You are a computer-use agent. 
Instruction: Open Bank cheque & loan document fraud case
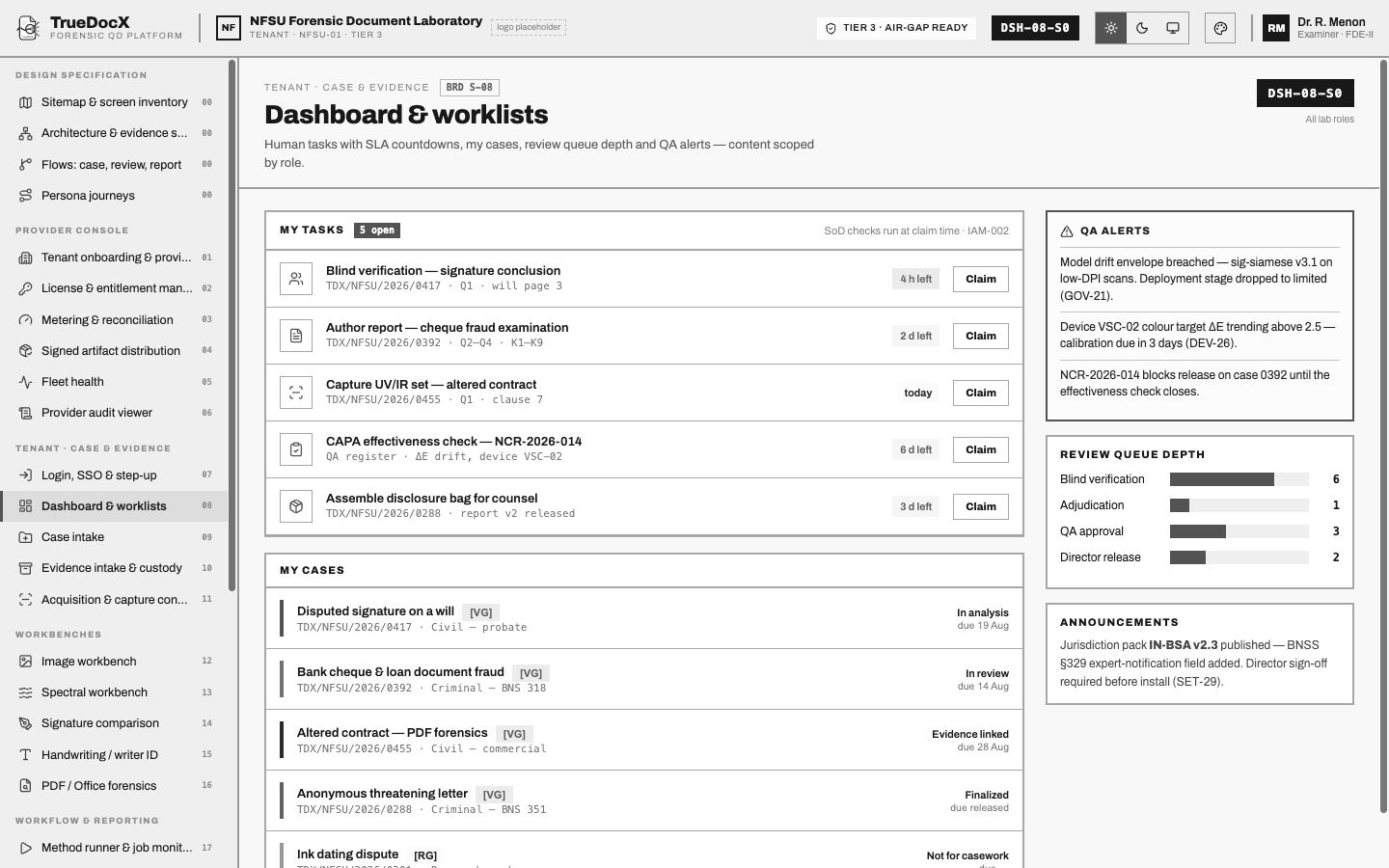click(x=644, y=679)
